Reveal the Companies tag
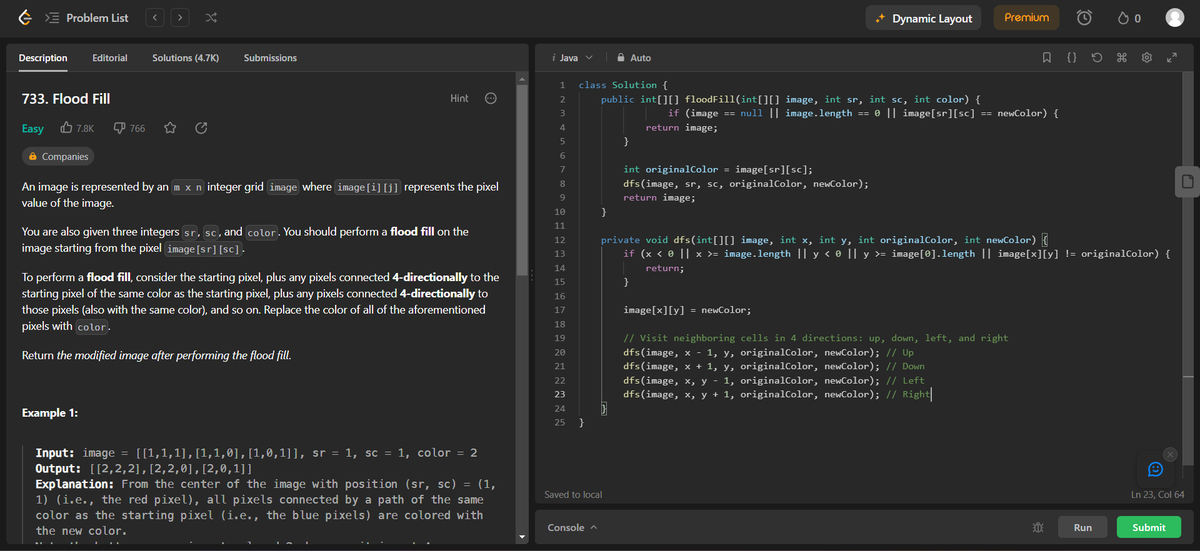The height and width of the screenshot is (551, 1200). (58, 156)
